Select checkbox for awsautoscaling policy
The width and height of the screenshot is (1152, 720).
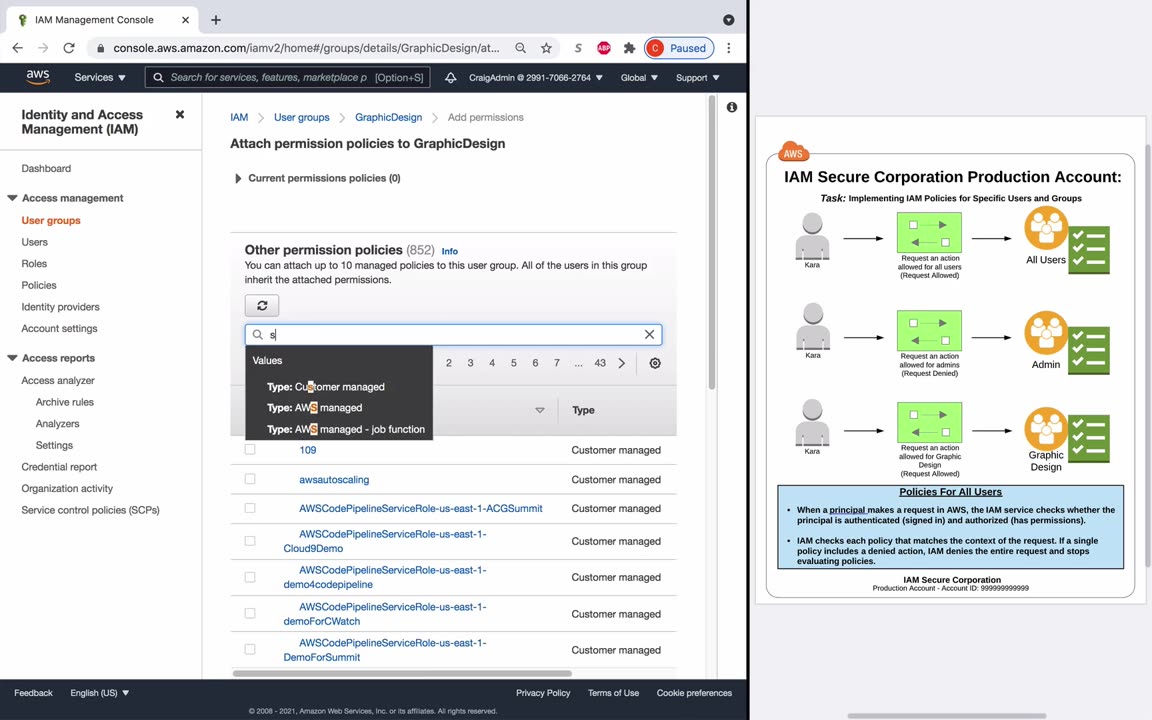coord(250,479)
